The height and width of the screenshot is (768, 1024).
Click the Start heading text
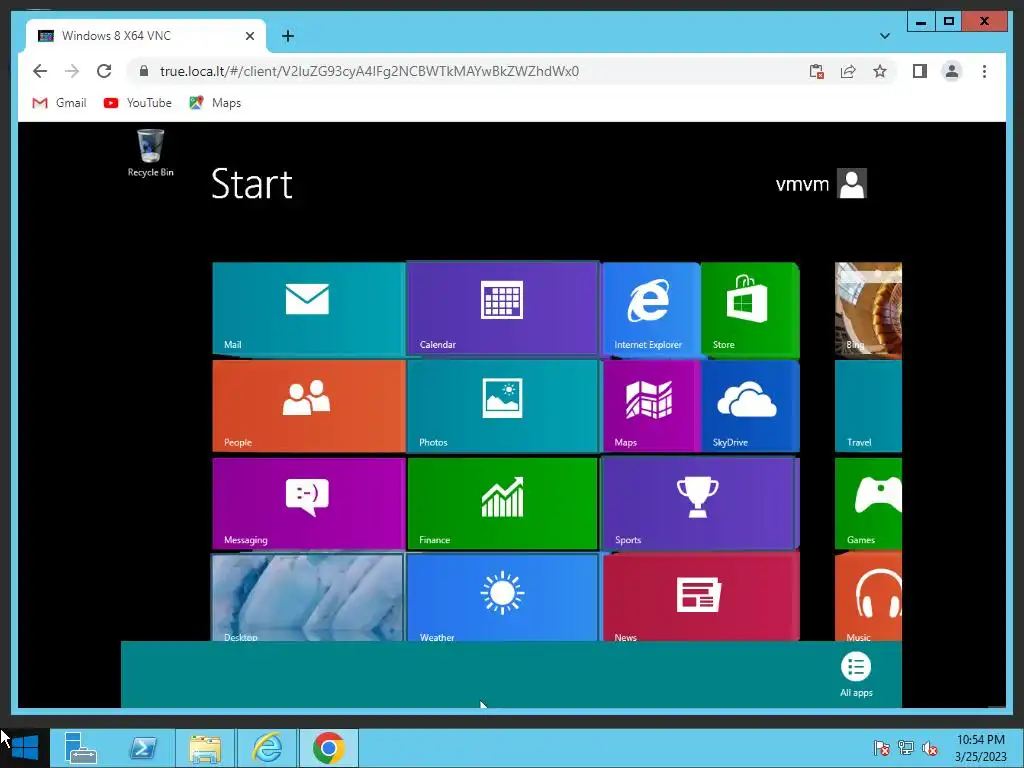tap(251, 184)
